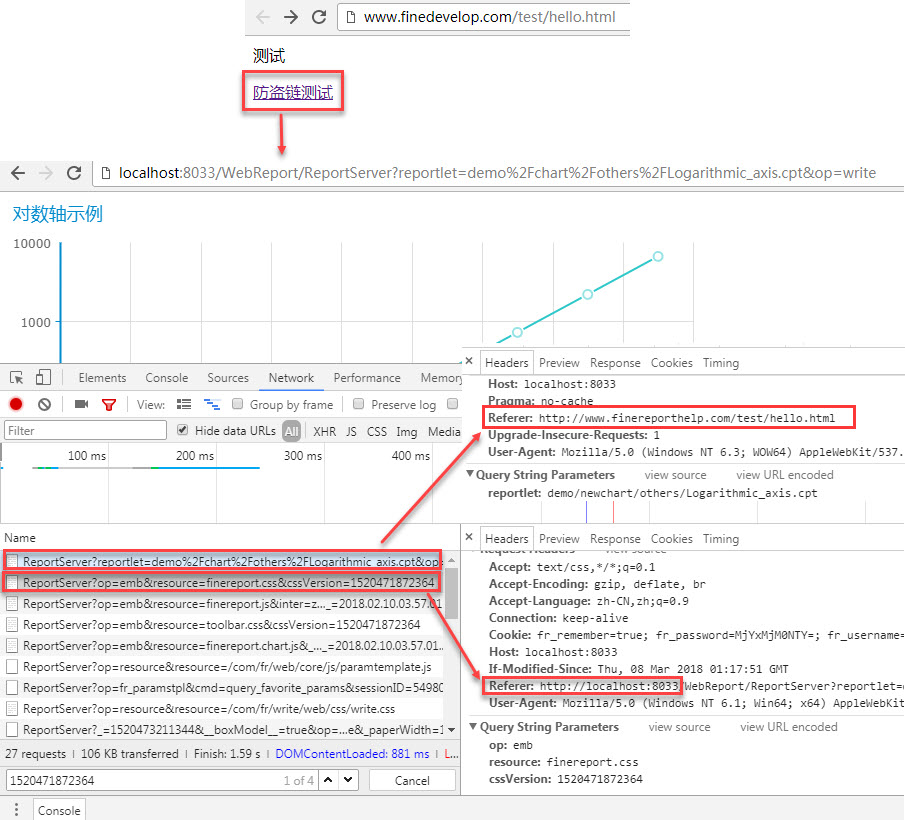Select the finereport.css request row
905x820 pixels.
coord(223,582)
